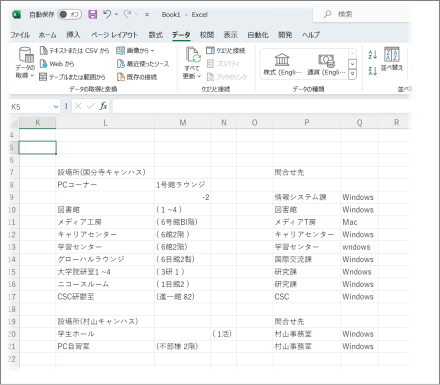Click テキストまたは CSV から
This screenshot has height=385, width=440.
(74, 51)
